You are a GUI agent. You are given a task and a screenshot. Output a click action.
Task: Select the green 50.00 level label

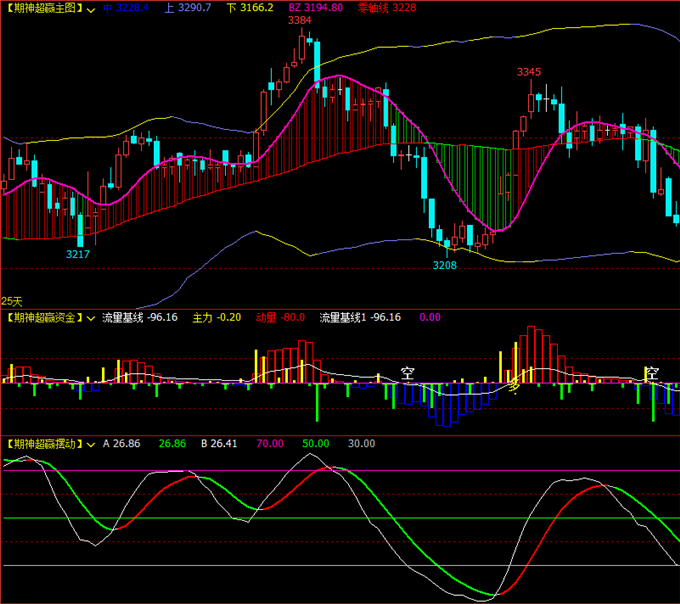click(x=315, y=444)
